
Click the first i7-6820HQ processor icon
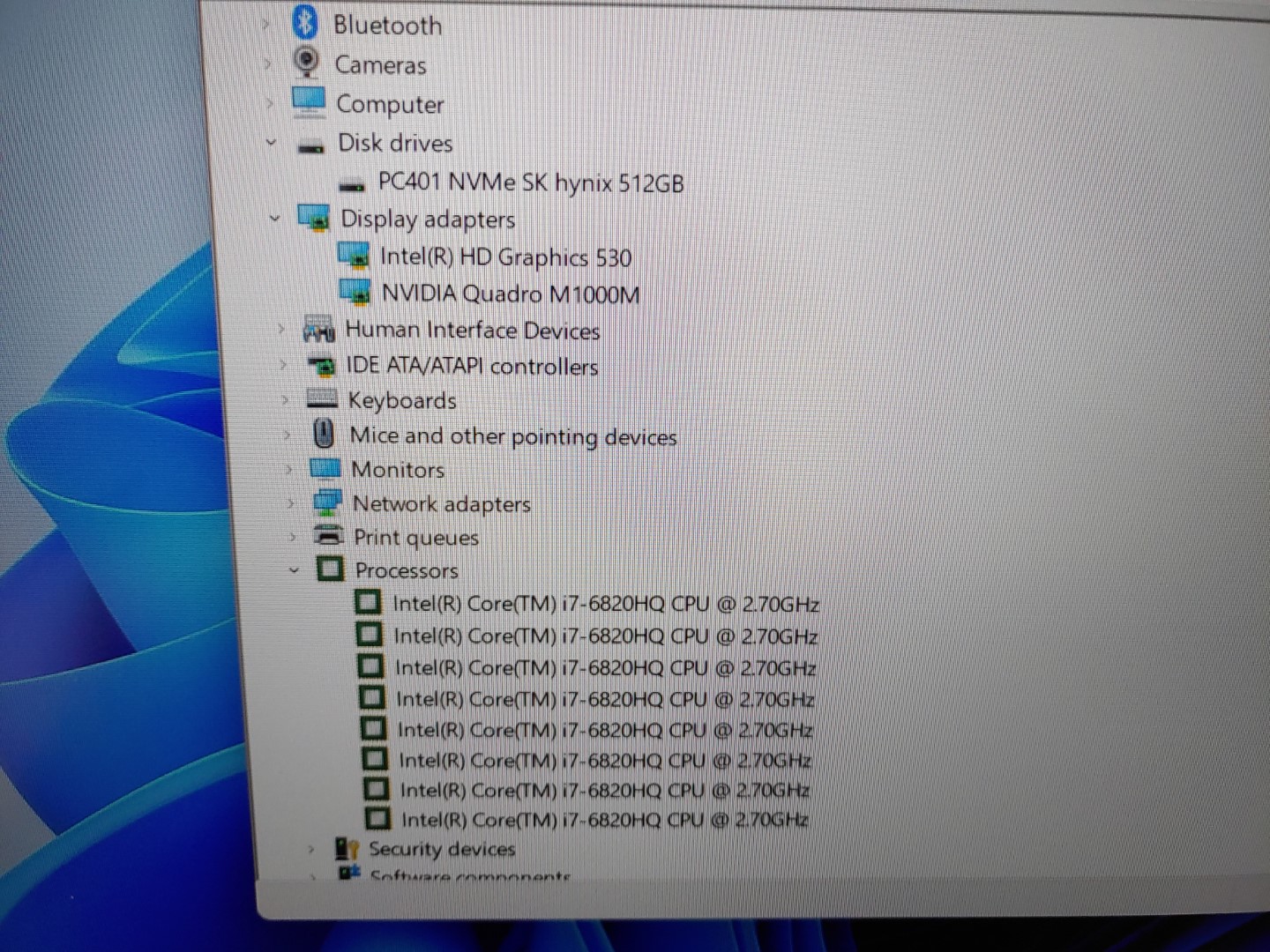point(369,603)
